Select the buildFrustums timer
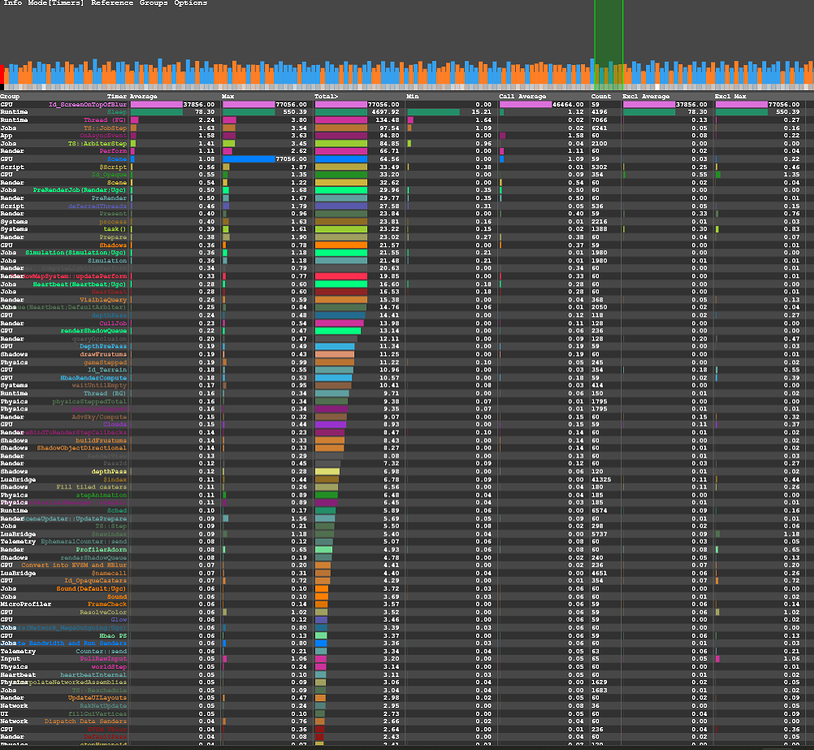 point(101,440)
